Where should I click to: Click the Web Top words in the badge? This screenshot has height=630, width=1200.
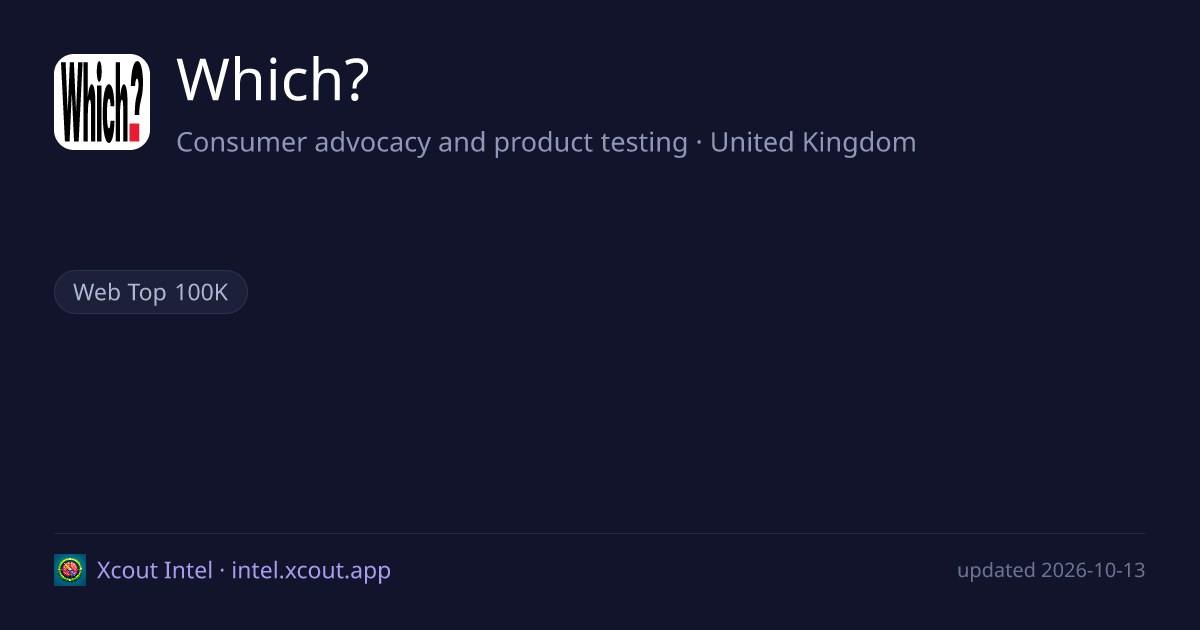click(121, 293)
